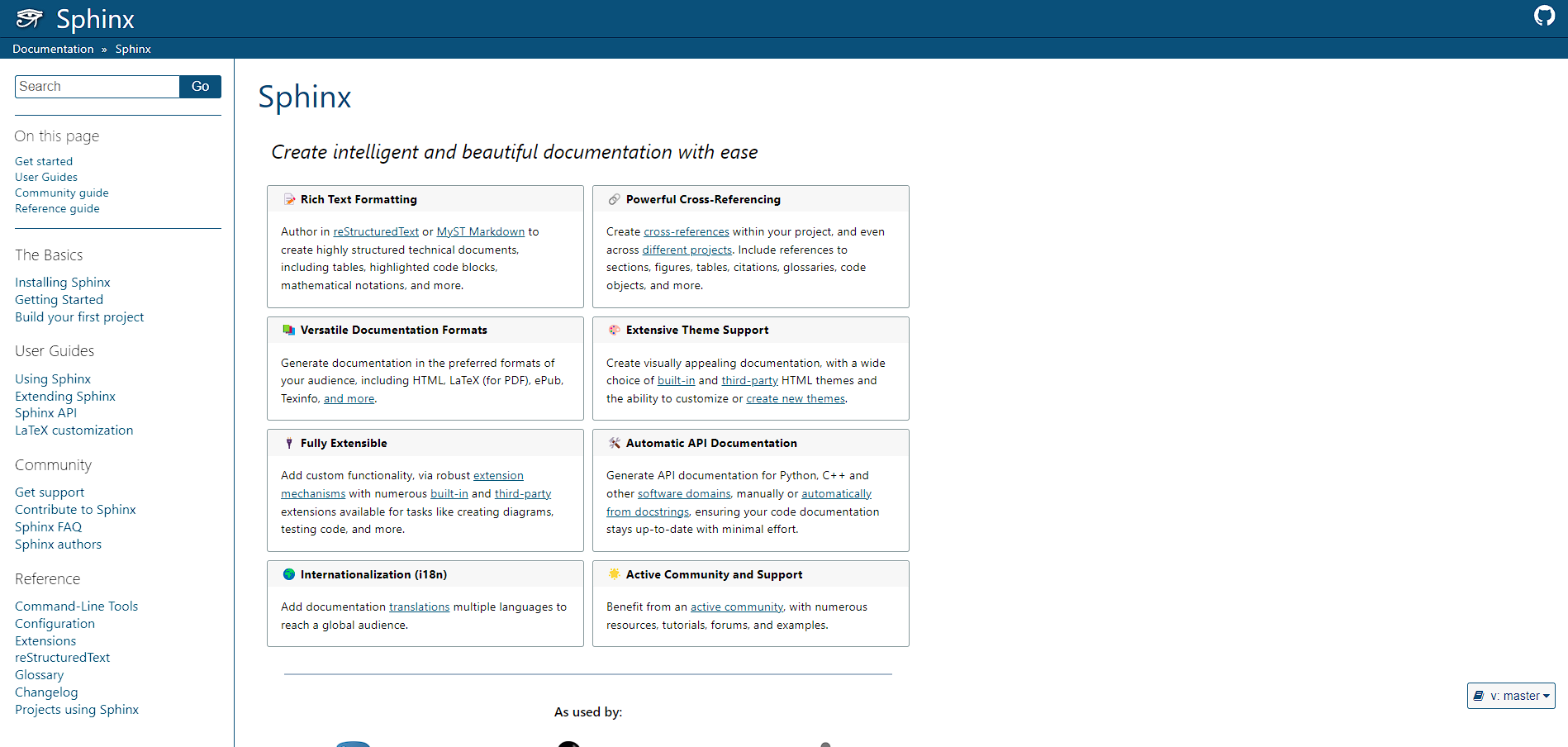Open Installing Sphinx page
This screenshot has width=1568, height=747.
[63, 283]
